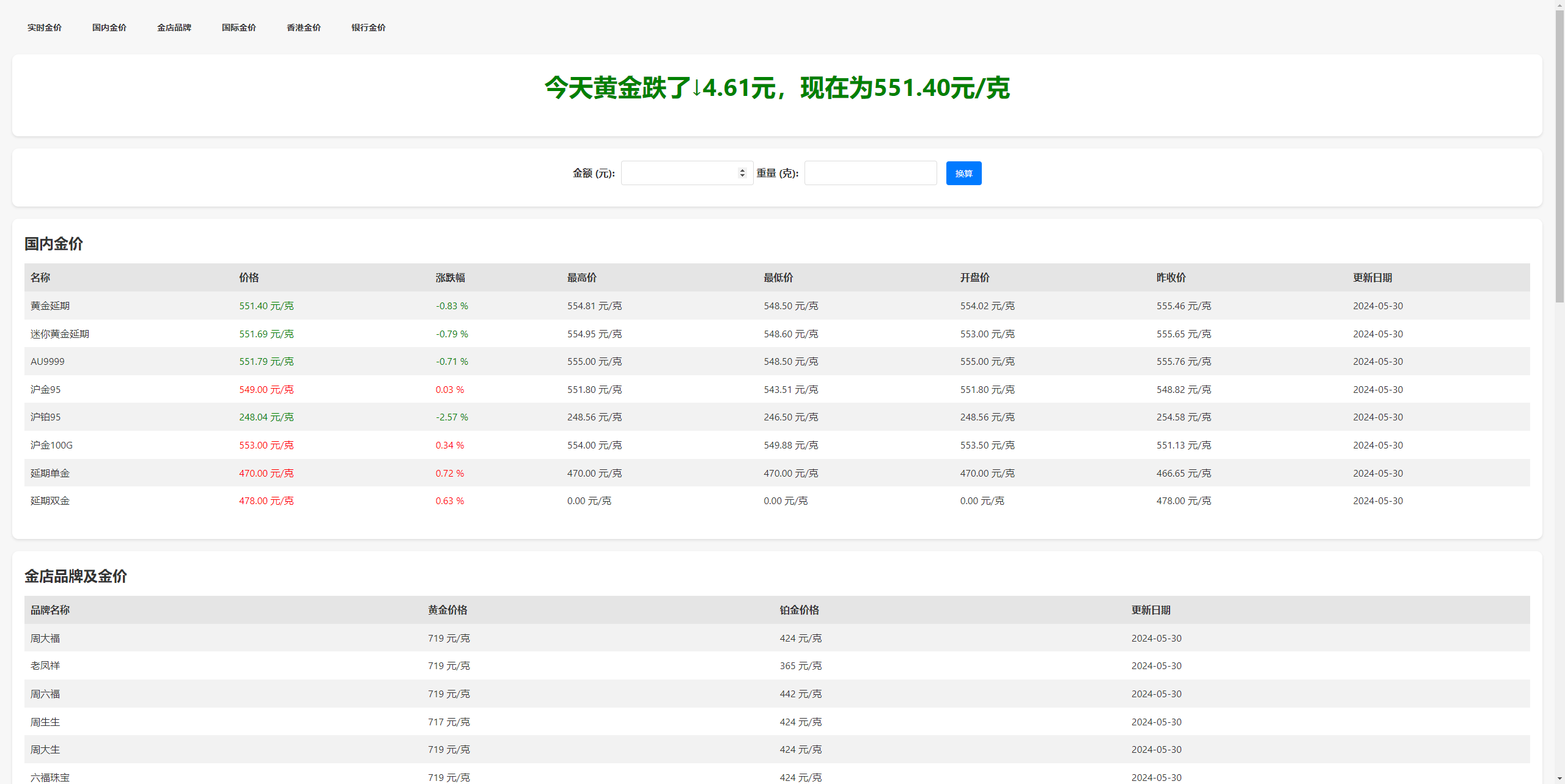
Task: Click the 周大福 brand row
Action: coord(45,639)
